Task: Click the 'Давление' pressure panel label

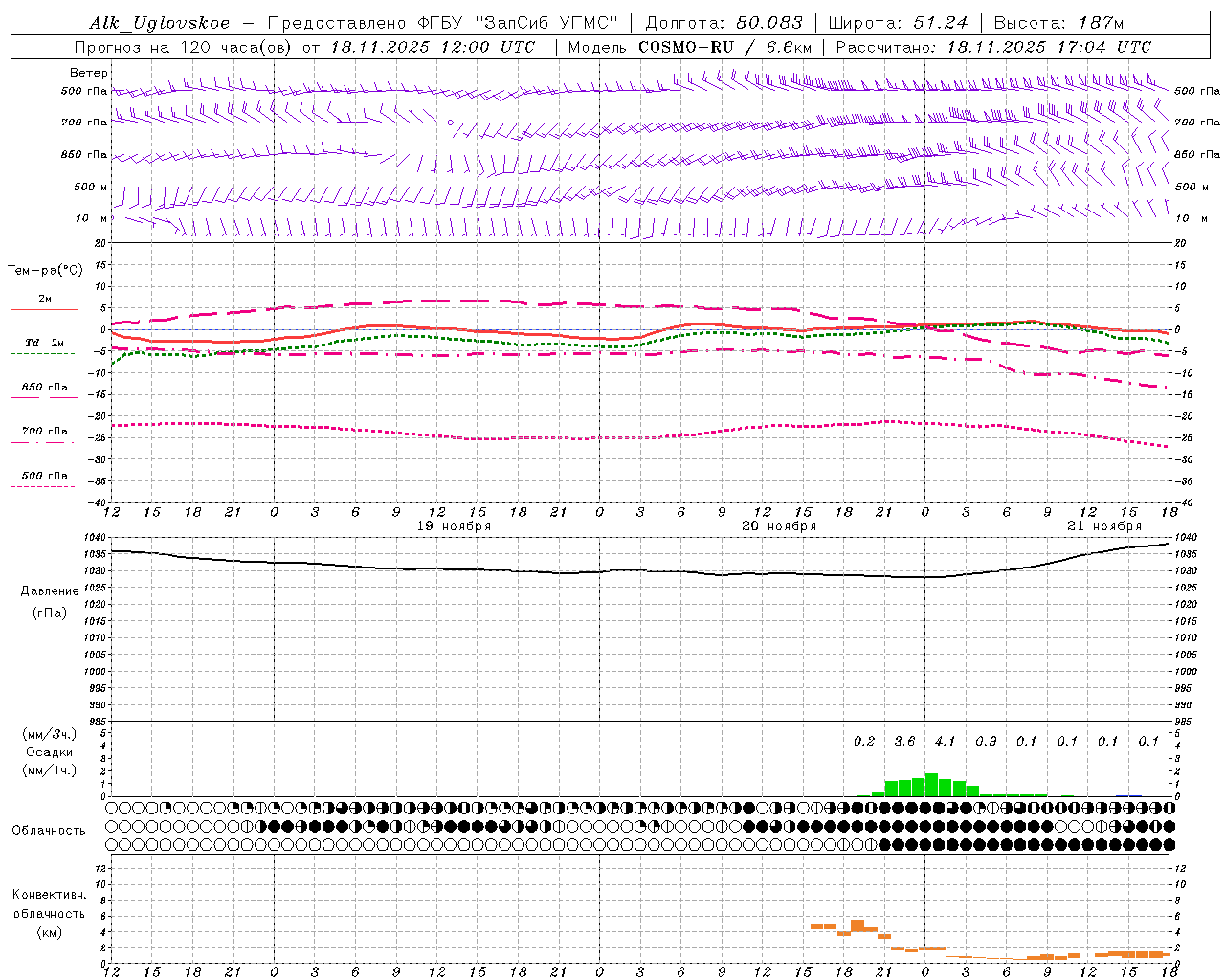Action: coord(50,591)
